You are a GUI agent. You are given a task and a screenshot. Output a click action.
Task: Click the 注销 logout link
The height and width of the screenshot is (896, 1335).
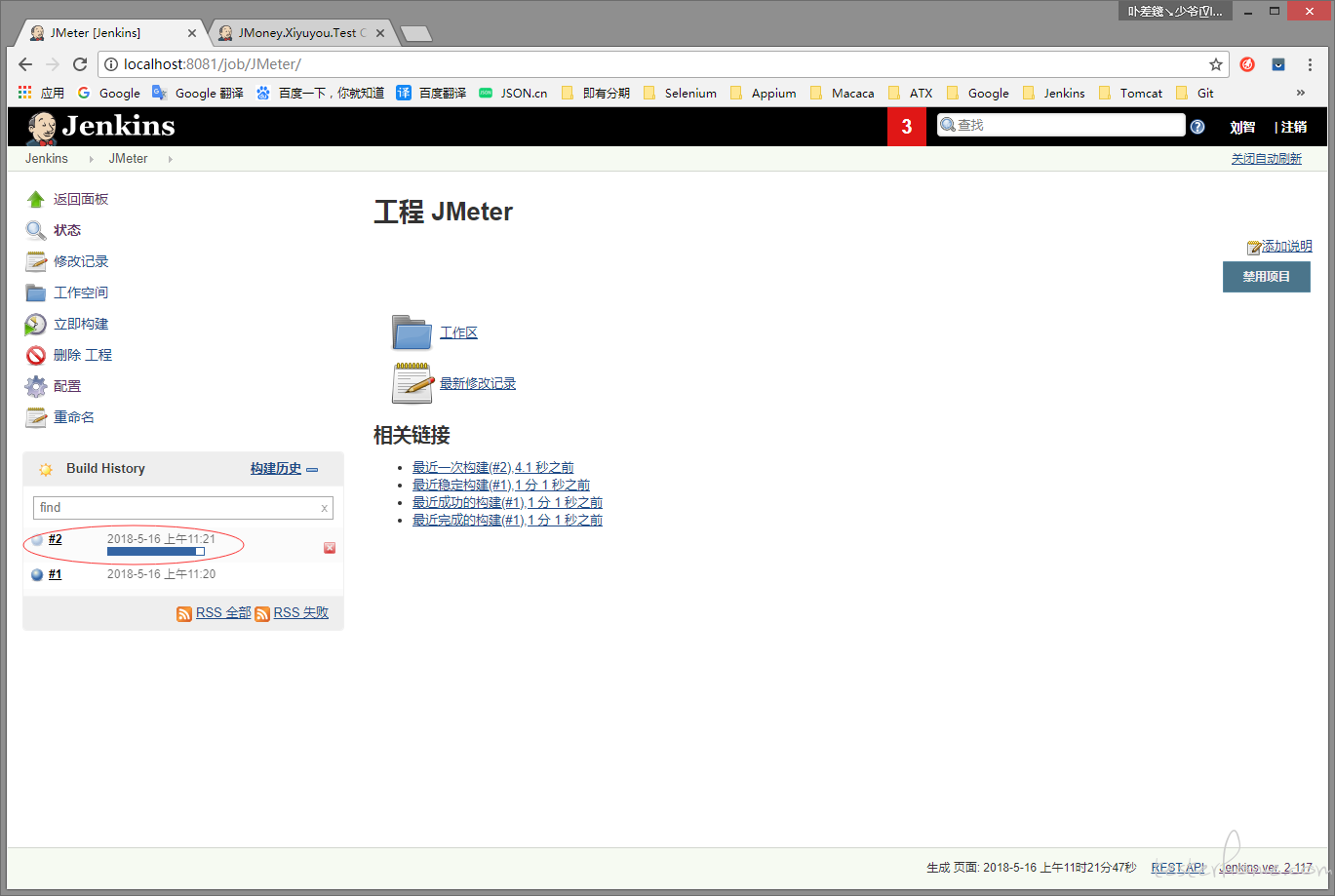[x=1293, y=127]
